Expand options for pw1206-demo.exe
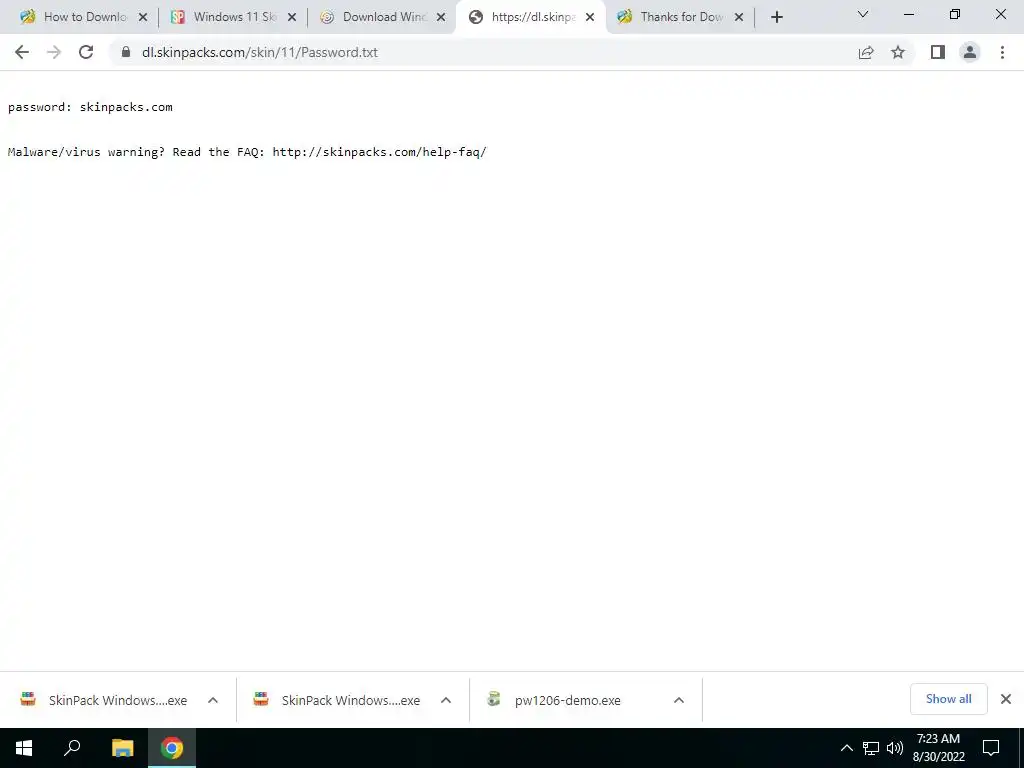 click(x=679, y=700)
